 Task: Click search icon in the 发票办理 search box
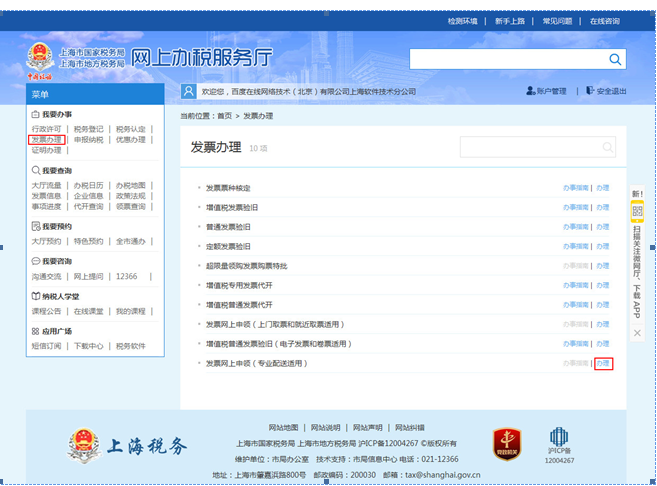point(606,147)
